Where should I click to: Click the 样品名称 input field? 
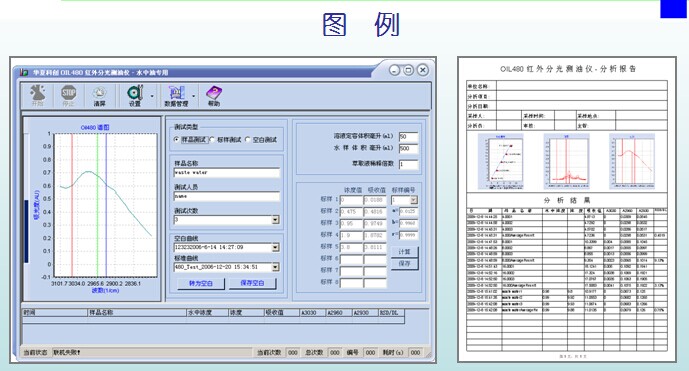(x=227, y=173)
